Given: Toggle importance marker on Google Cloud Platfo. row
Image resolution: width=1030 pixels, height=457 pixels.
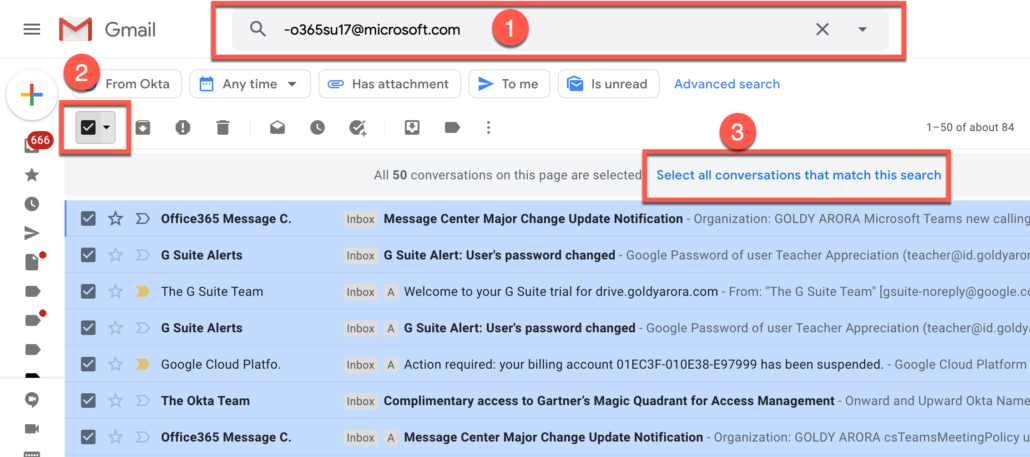Looking at the screenshot, I should coord(143,364).
